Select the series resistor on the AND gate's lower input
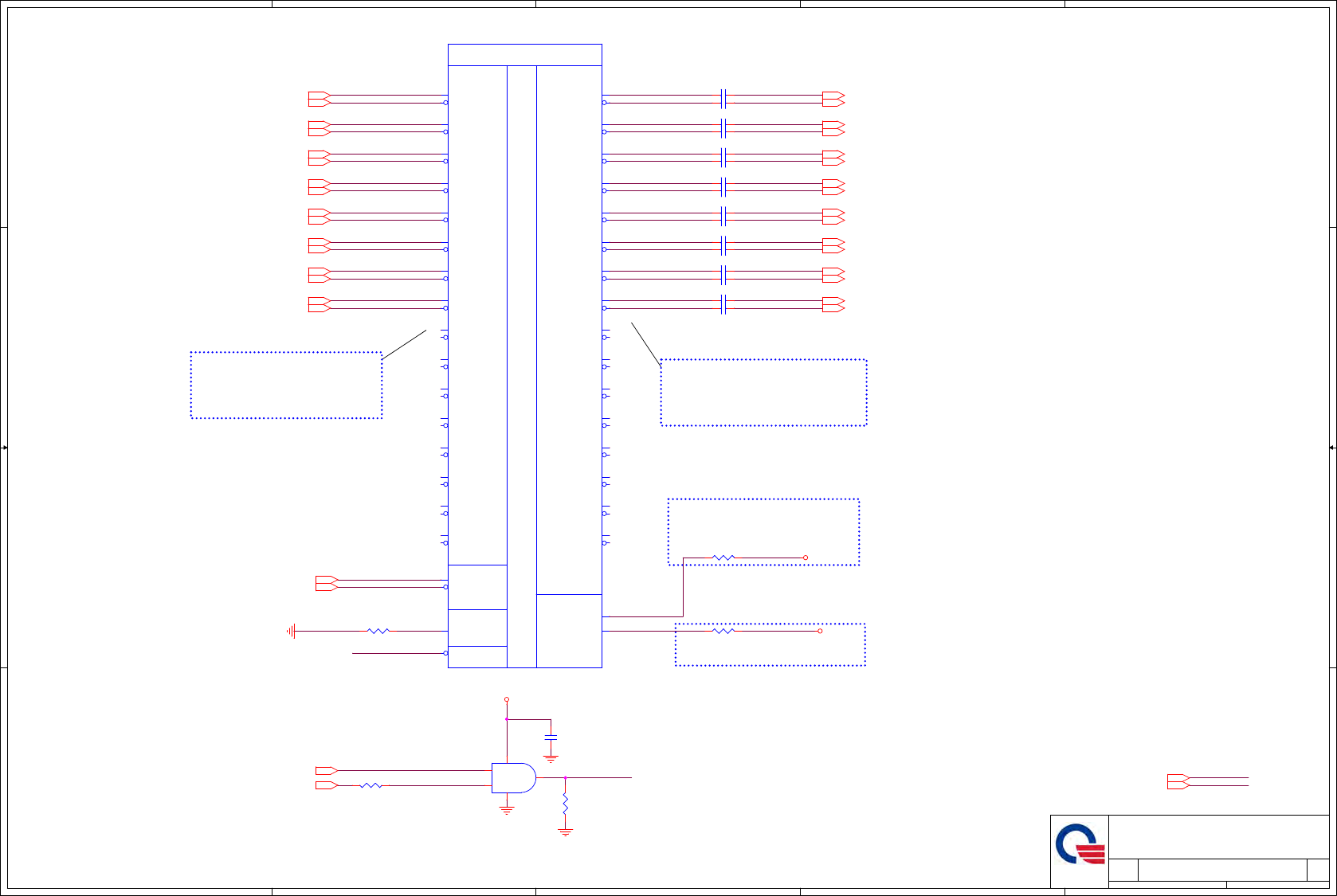The width and height of the screenshot is (1337, 896). pyautogui.click(x=371, y=785)
